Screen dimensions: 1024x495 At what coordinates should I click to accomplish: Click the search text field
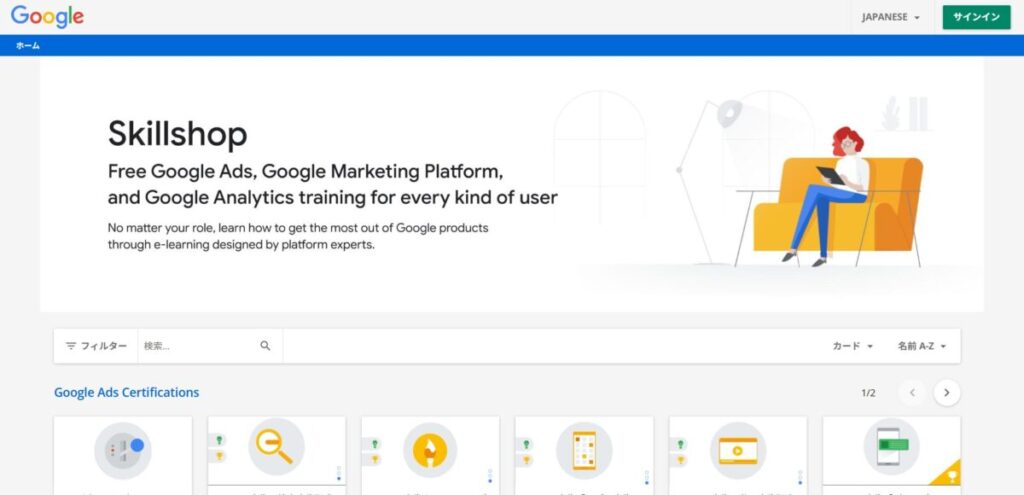click(x=198, y=346)
